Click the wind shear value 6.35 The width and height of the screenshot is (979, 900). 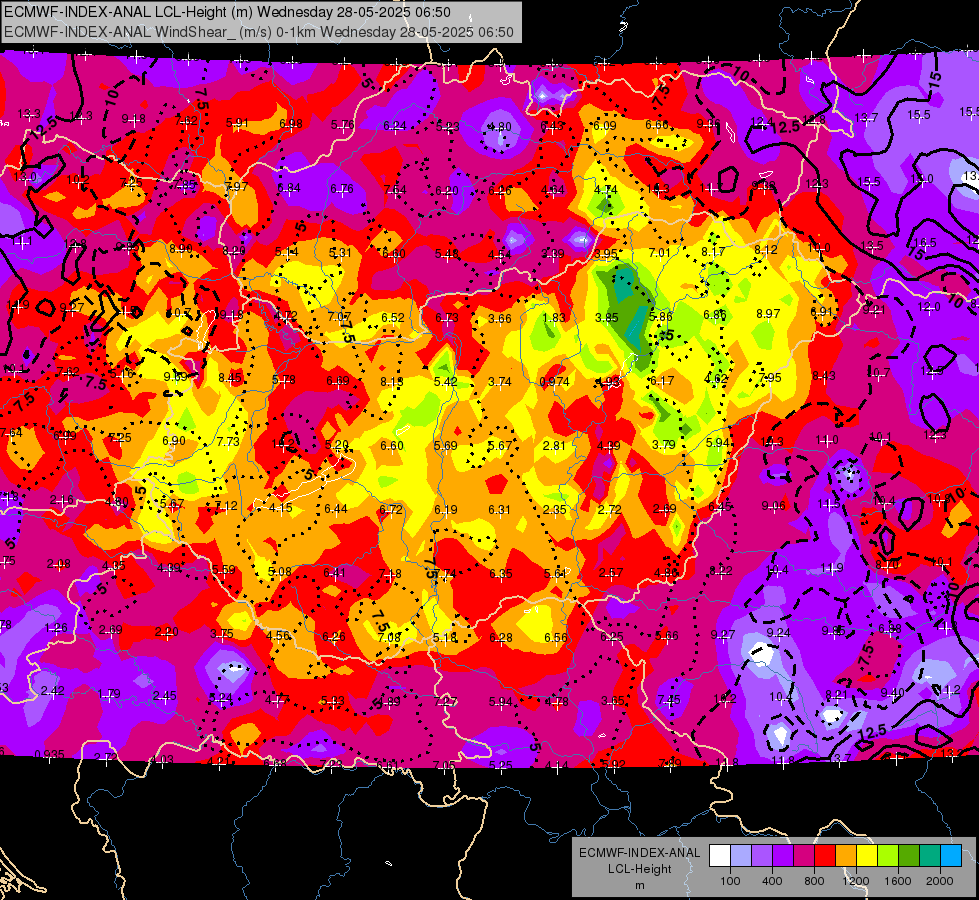501,573
